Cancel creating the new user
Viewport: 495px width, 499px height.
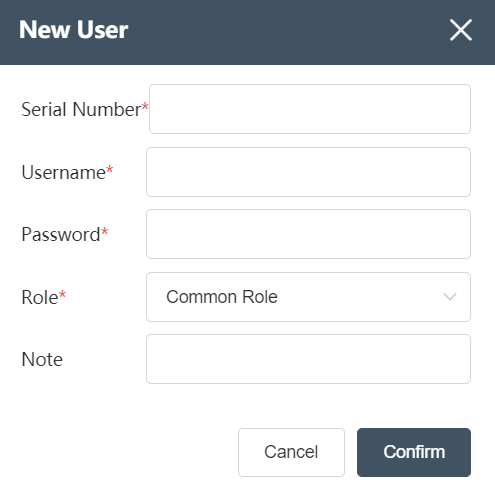pos(291,452)
